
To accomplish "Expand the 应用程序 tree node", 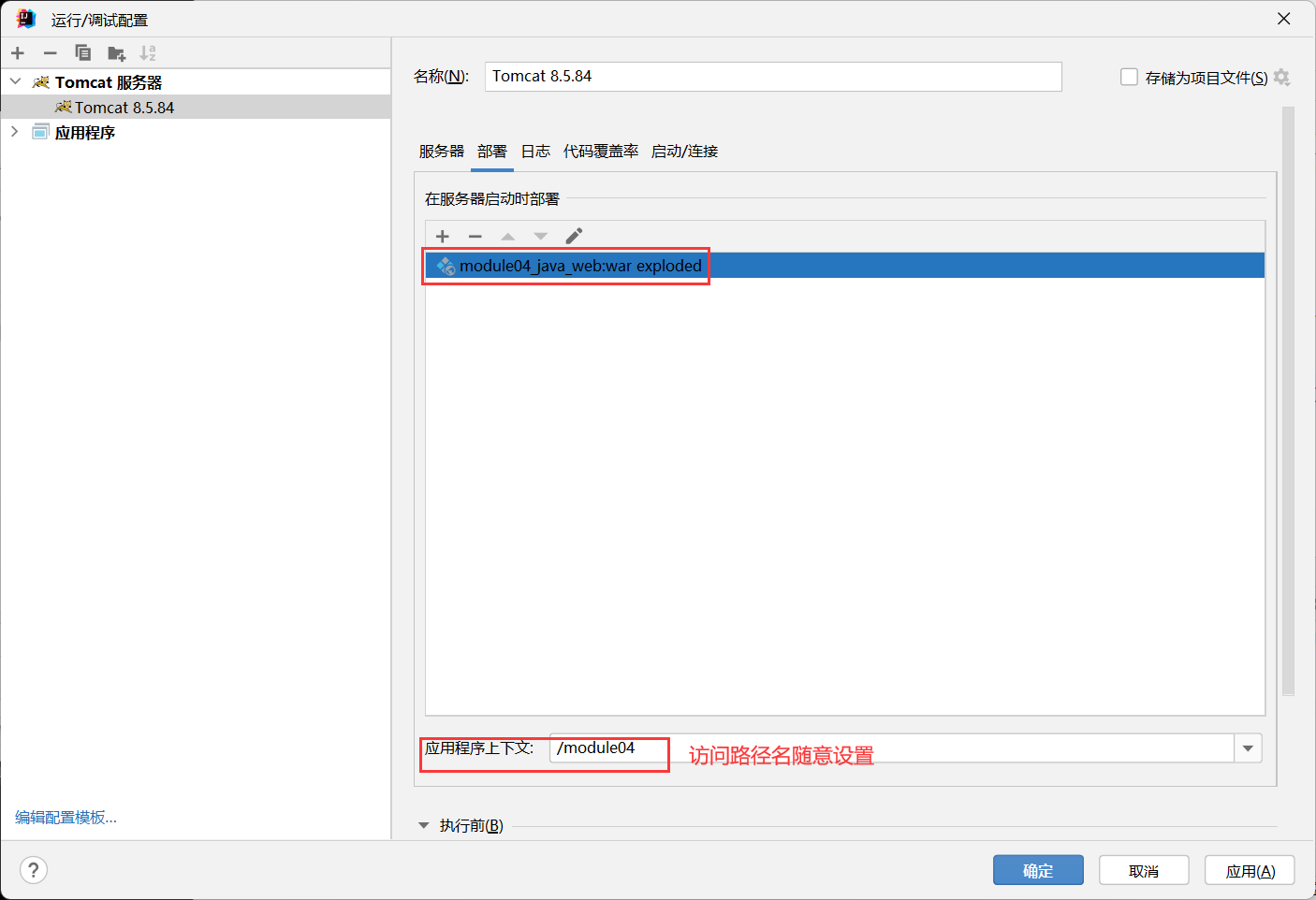I will (x=15, y=132).
